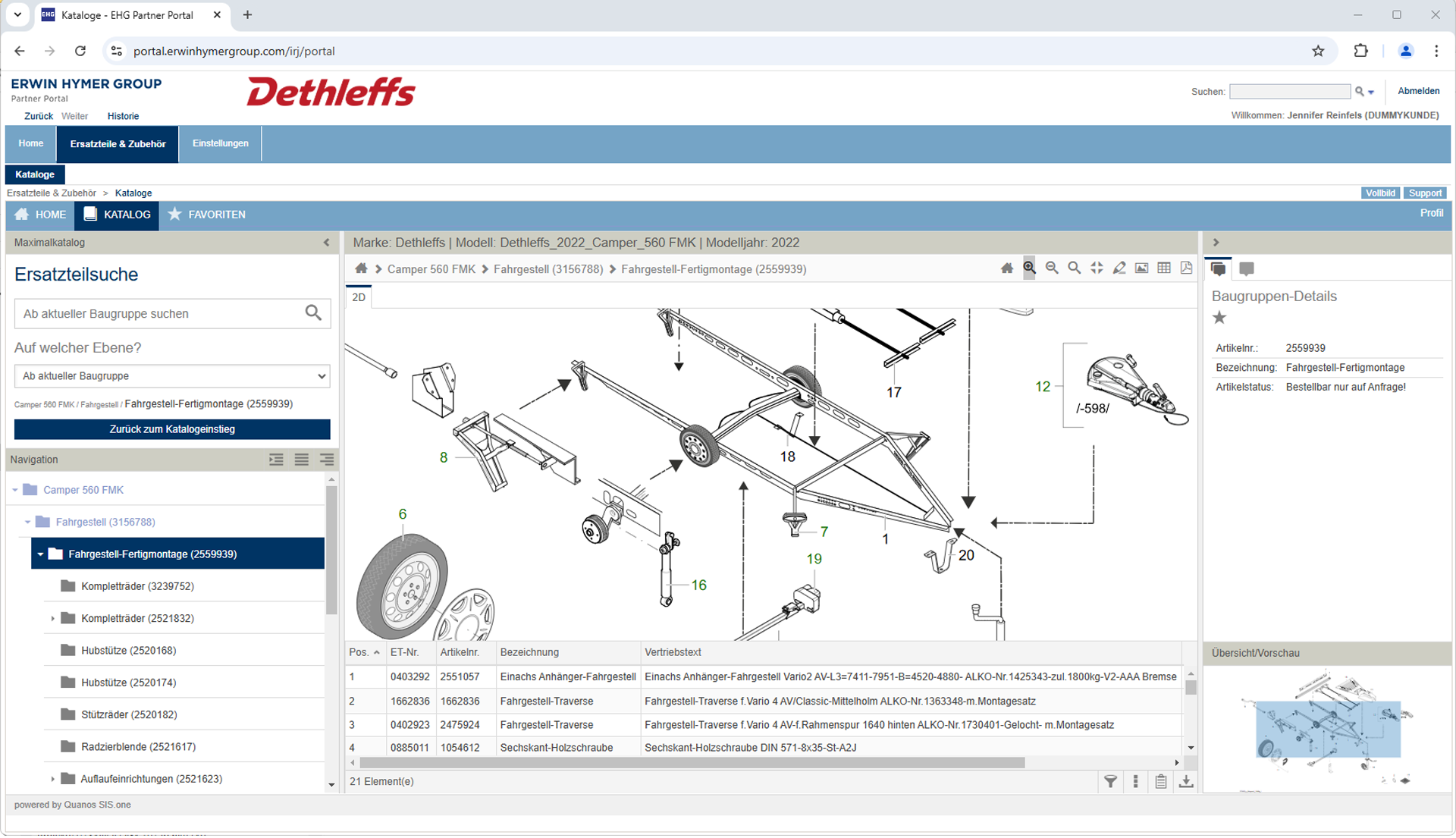This screenshot has height=838, width=1456.
Task: Select the pencil annotation tool
Action: click(x=1119, y=268)
